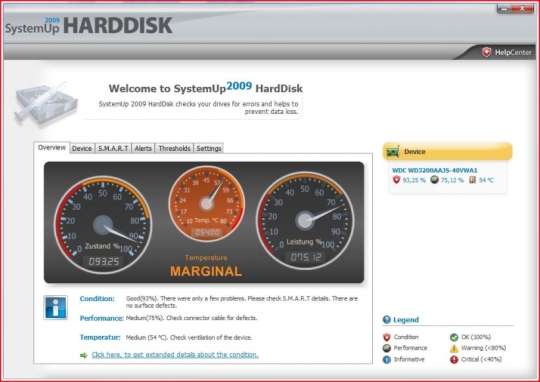This screenshot has width=540, height=382.
Task: Click the 93,25 % condition value
Action: (414, 180)
